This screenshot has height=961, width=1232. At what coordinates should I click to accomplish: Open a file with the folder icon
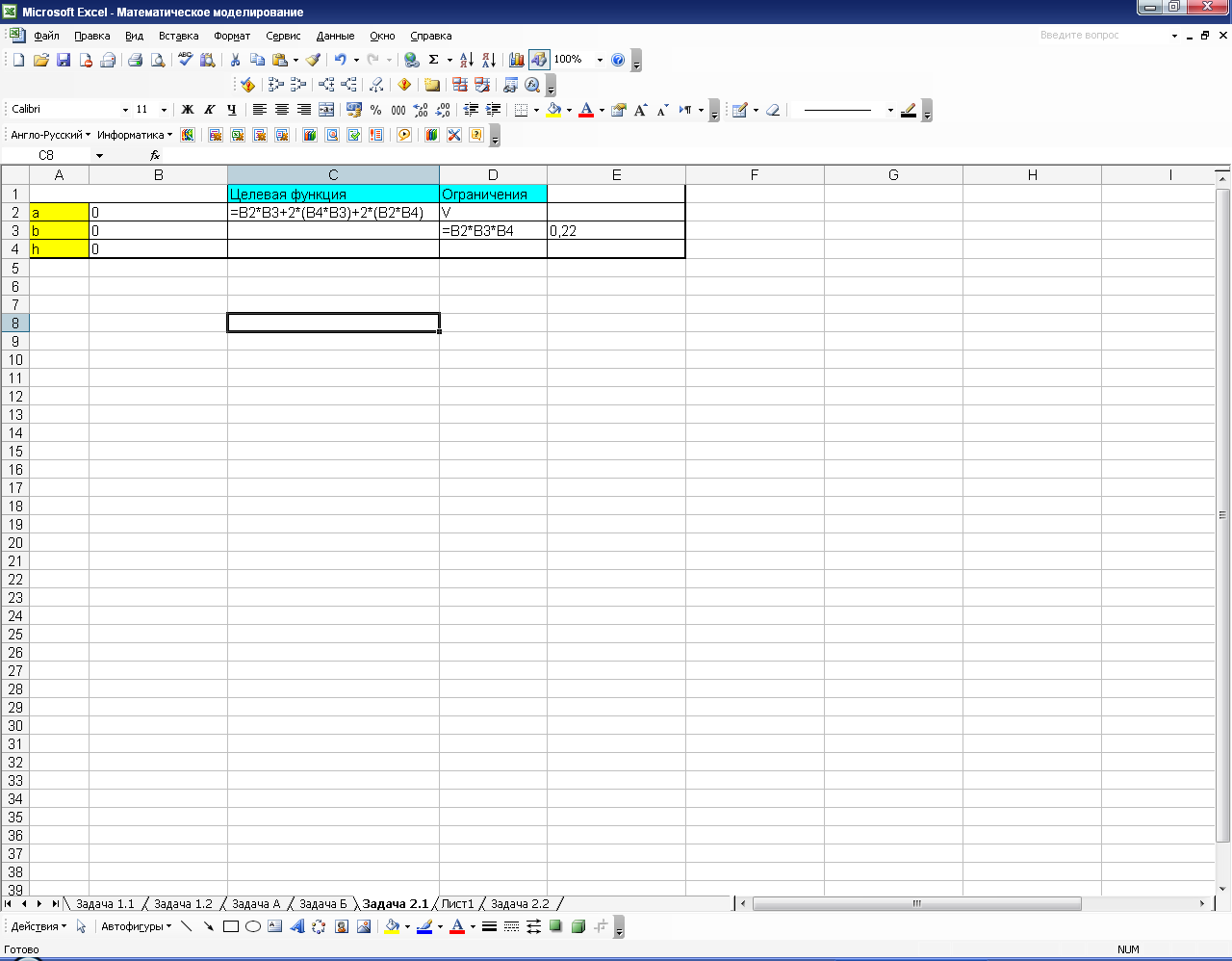point(41,60)
